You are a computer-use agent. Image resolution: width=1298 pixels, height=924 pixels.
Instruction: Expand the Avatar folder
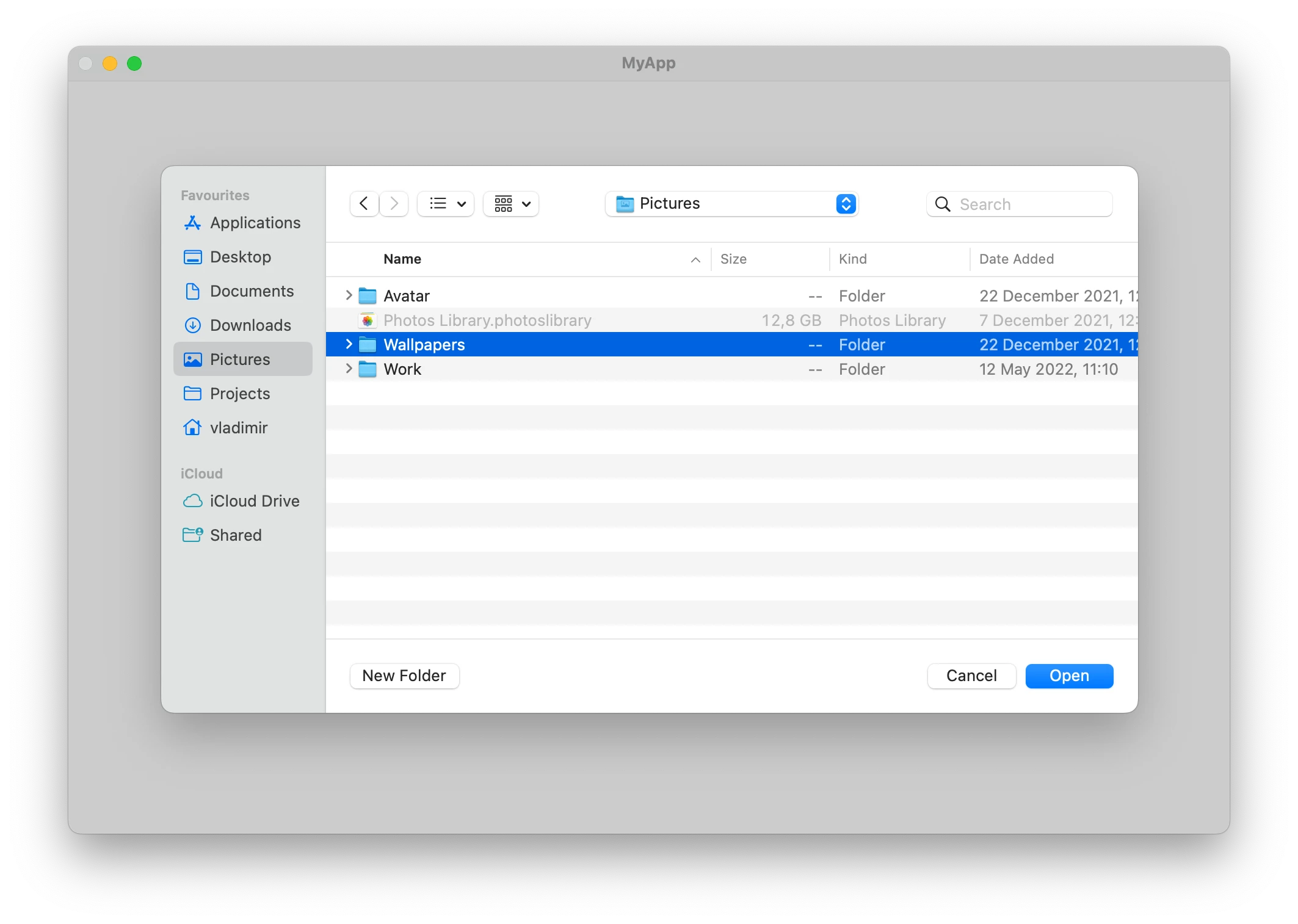[348, 295]
